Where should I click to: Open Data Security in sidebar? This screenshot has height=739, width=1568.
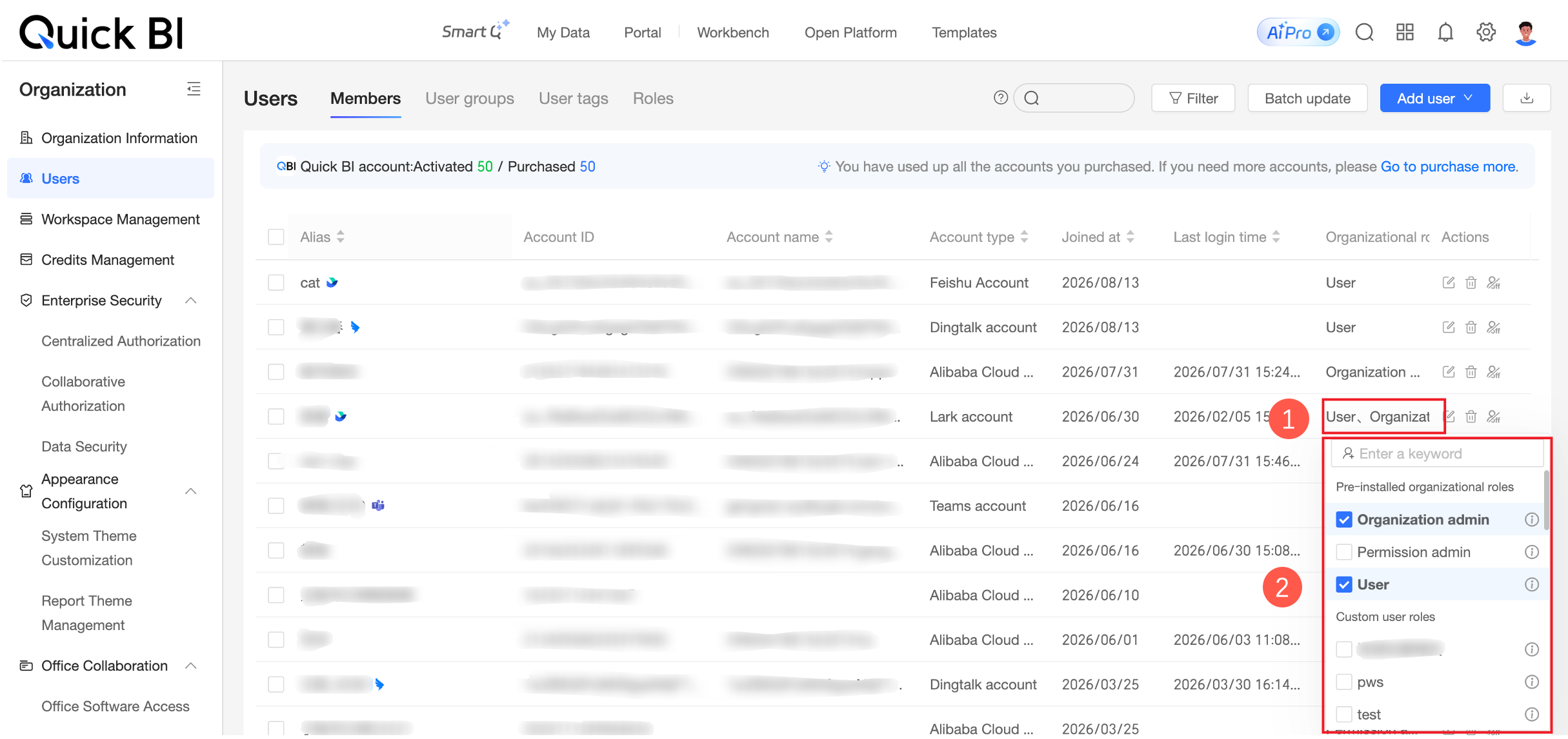84,446
